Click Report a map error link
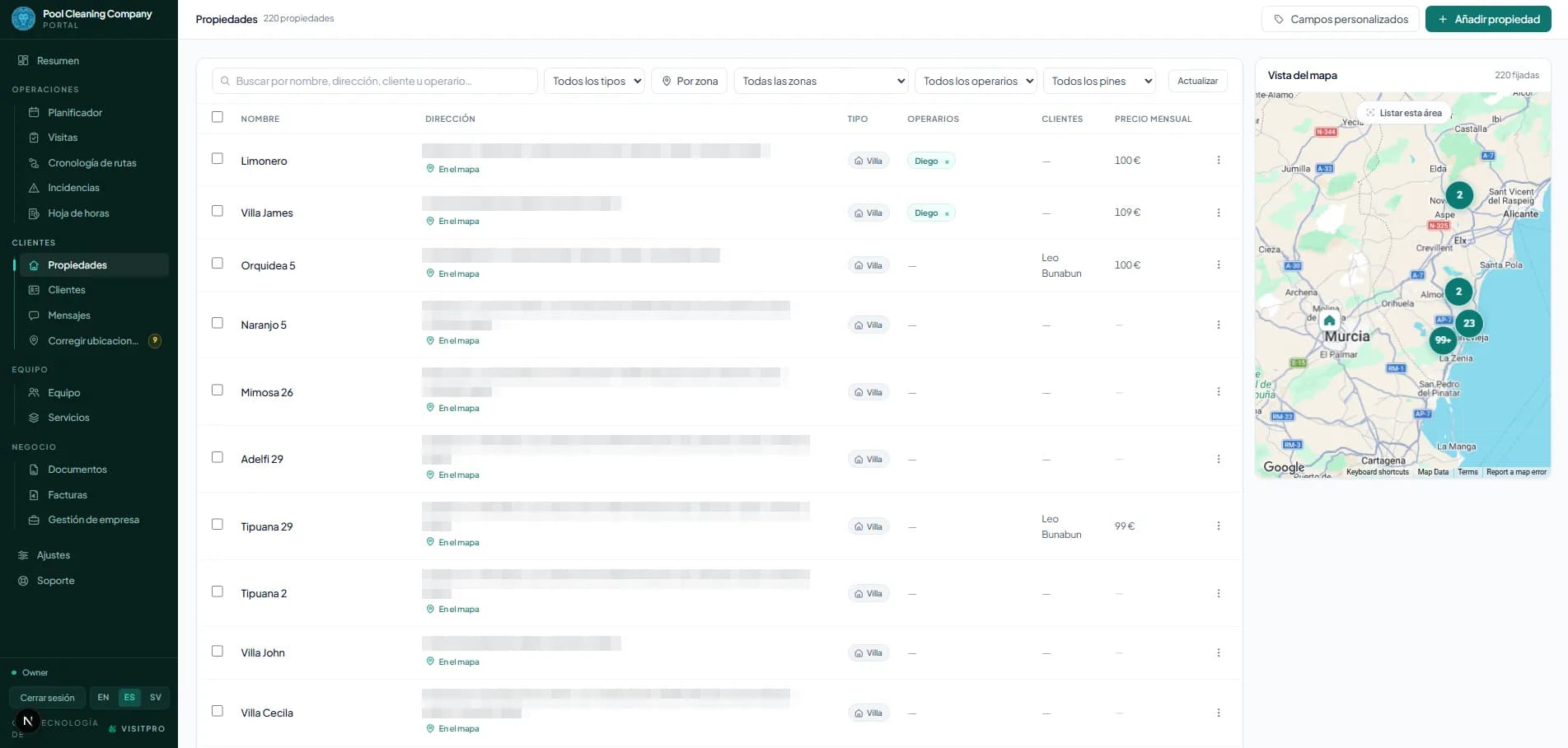 (x=1516, y=472)
